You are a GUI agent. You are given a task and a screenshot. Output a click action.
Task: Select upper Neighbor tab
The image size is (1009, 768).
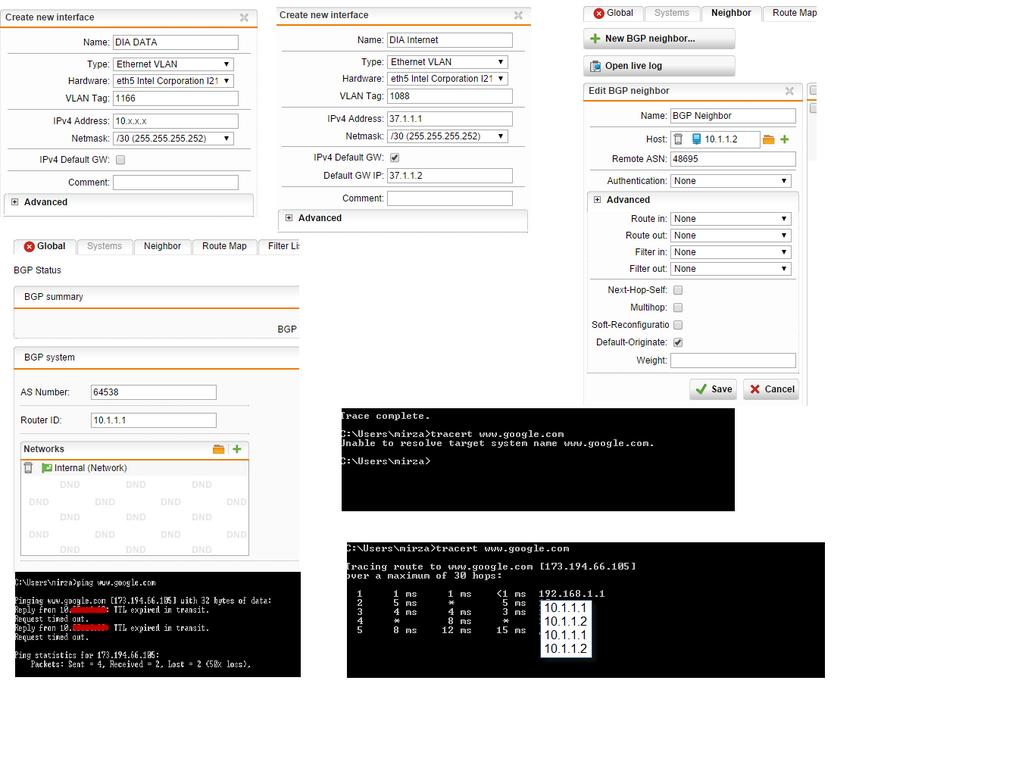click(731, 13)
